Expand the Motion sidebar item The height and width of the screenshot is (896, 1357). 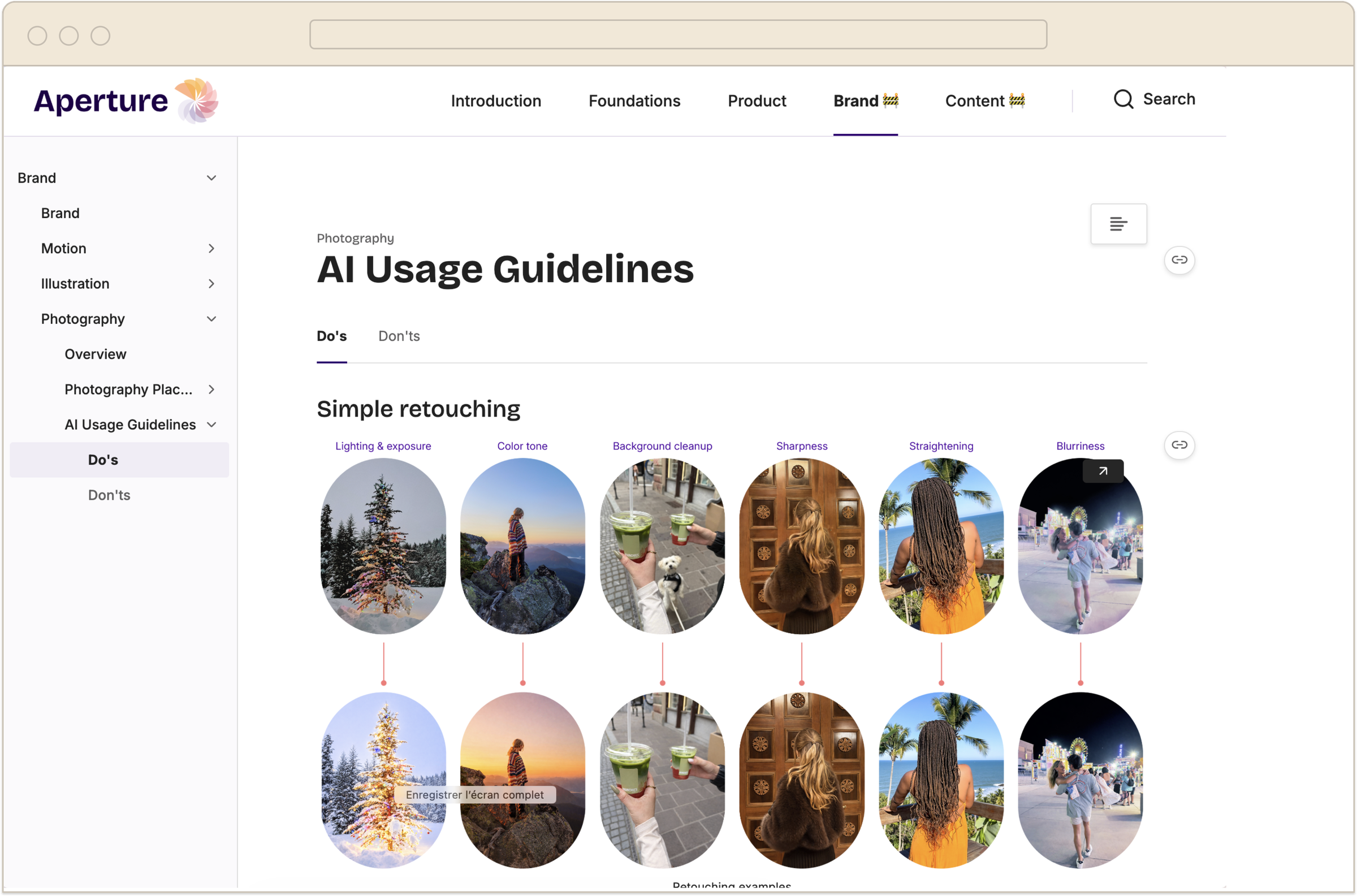pyautogui.click(x=211, y=249)
